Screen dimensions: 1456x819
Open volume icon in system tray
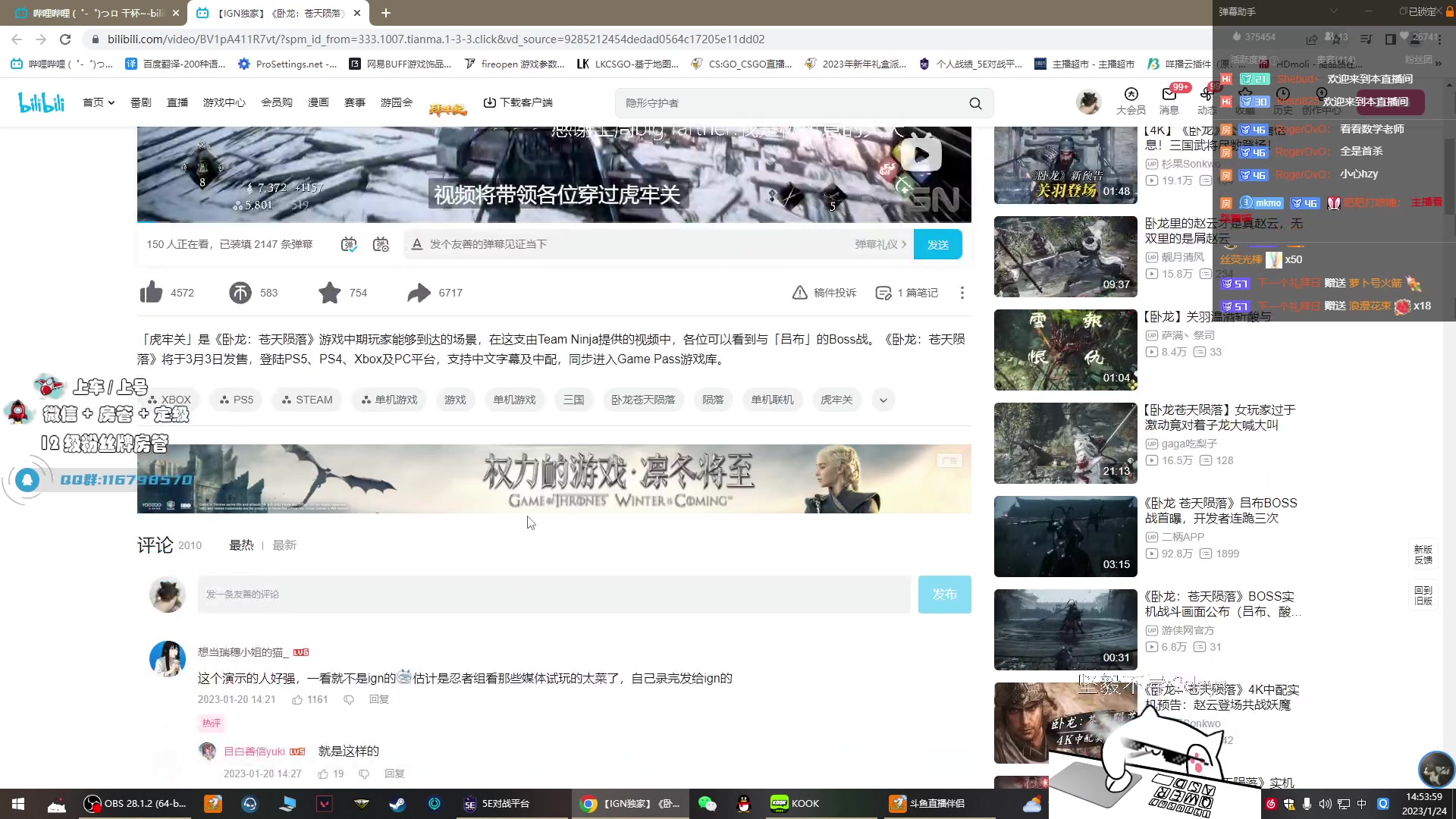(1325, 804)
